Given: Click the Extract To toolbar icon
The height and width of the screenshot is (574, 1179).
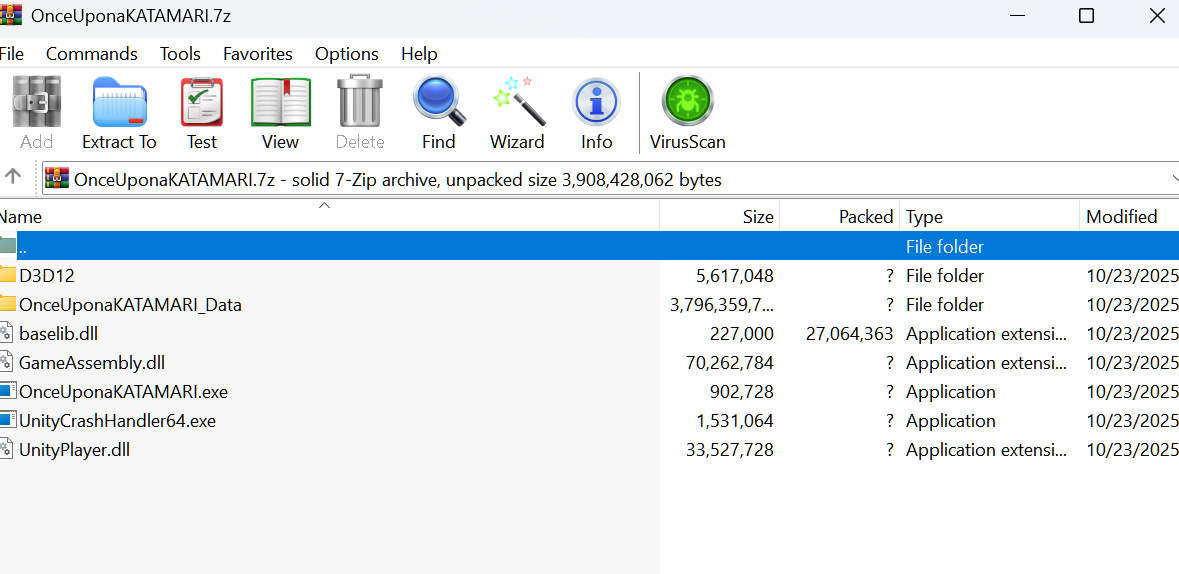Looking at the screenshot, I should (120, 101).
